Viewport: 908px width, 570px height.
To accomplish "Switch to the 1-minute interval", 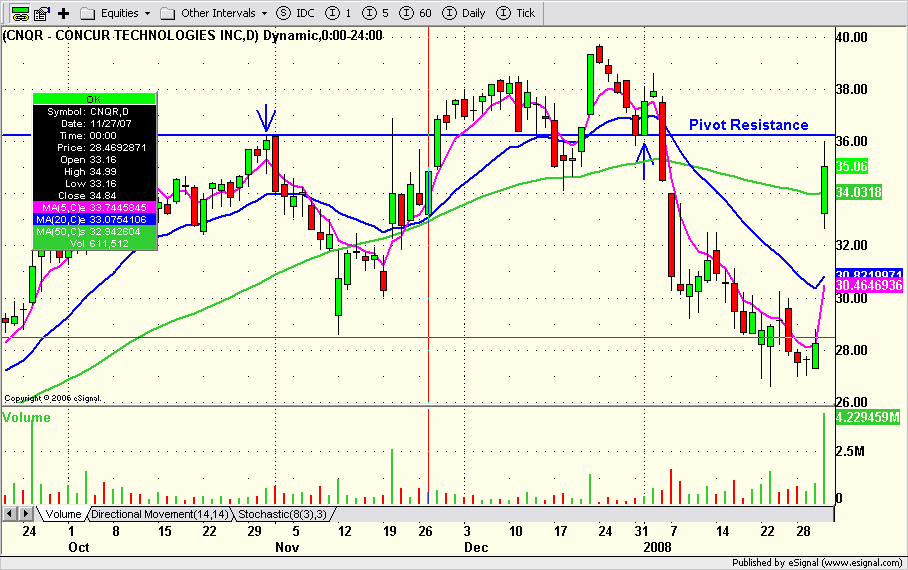I will 338,13.
